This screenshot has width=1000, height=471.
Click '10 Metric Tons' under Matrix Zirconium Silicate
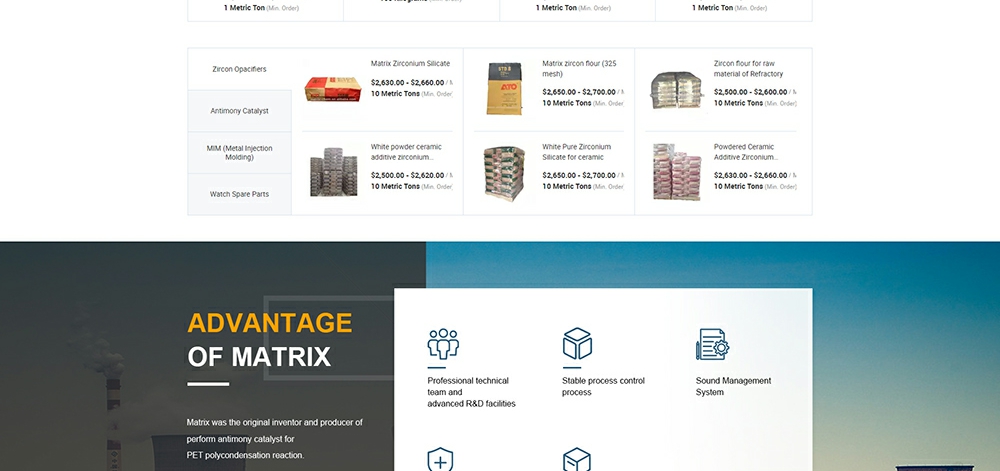click(x=395, y=94)
